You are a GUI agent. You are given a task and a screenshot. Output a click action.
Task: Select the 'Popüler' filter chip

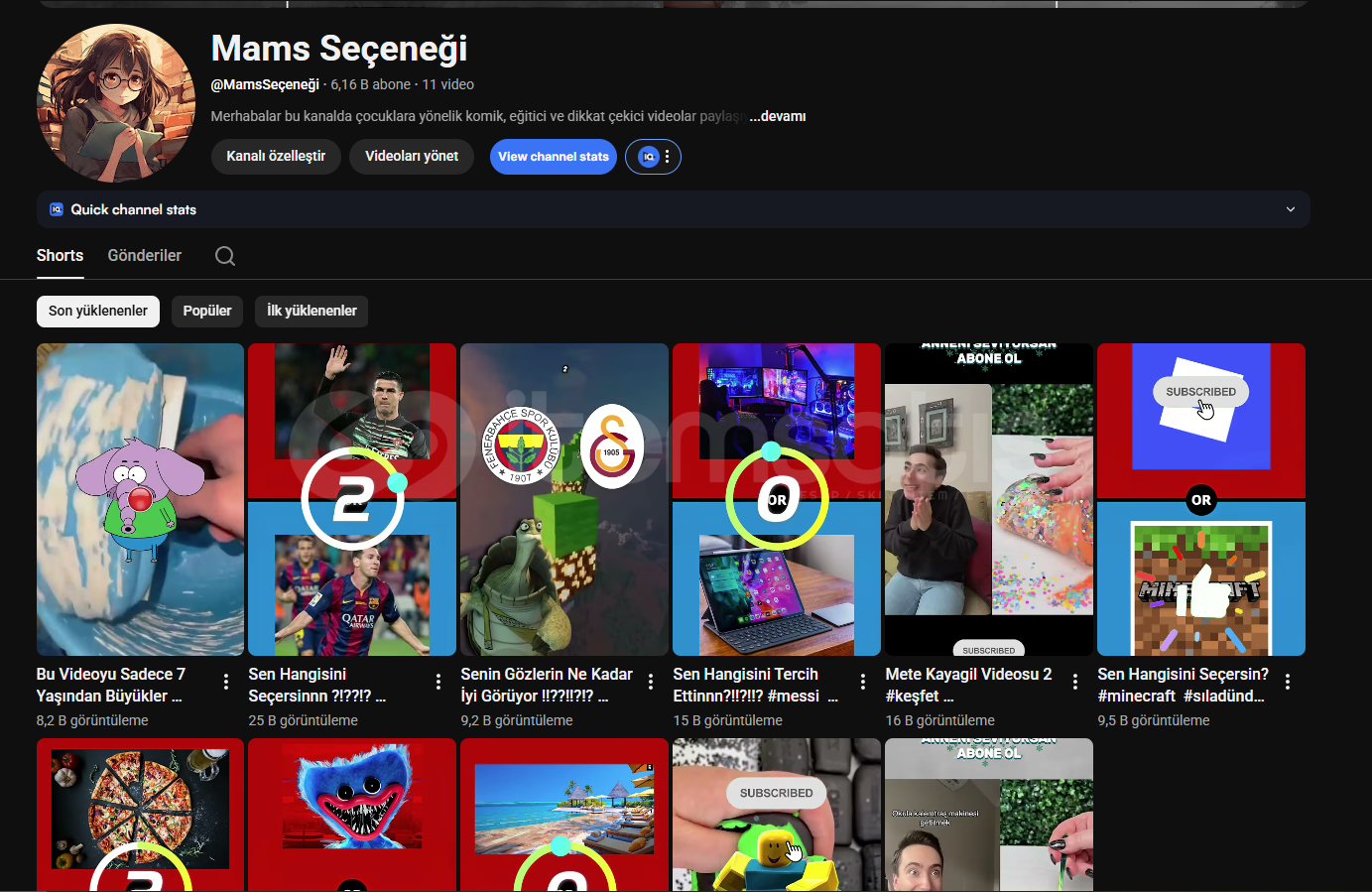207,312
